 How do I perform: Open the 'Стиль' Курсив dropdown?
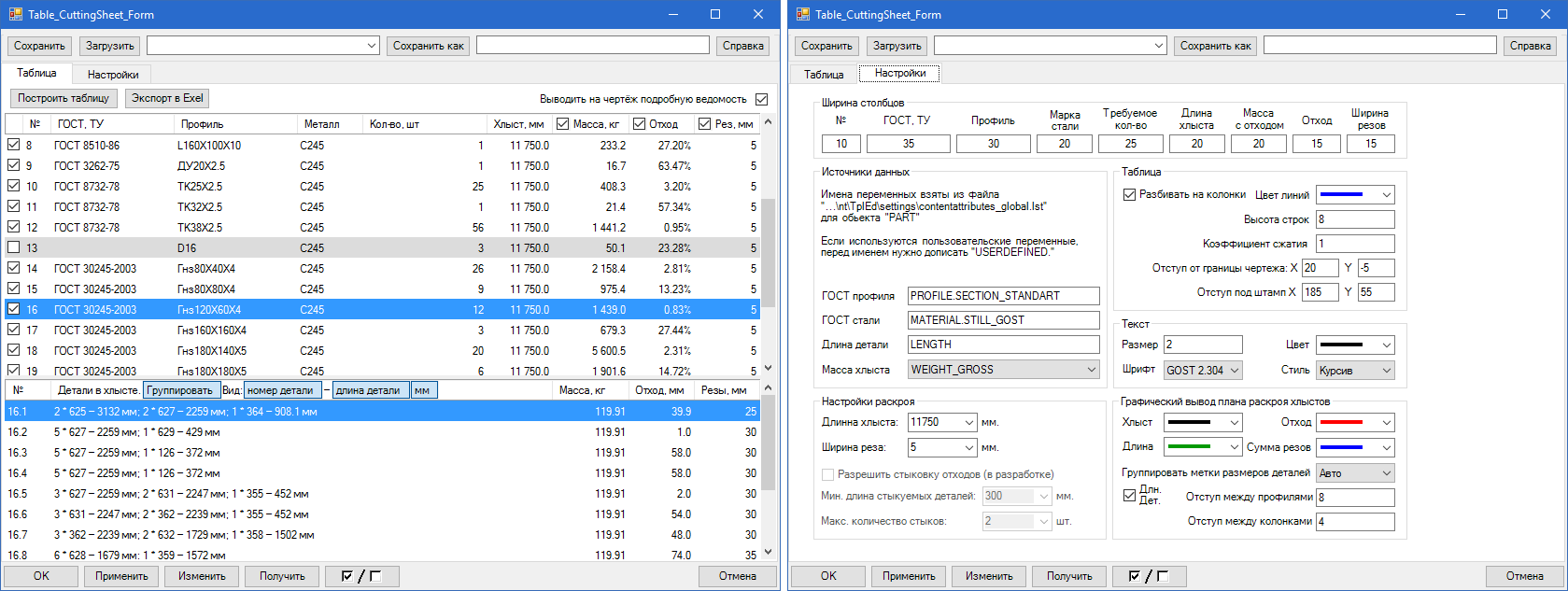pyautogui.click(x=1386, y=371)
